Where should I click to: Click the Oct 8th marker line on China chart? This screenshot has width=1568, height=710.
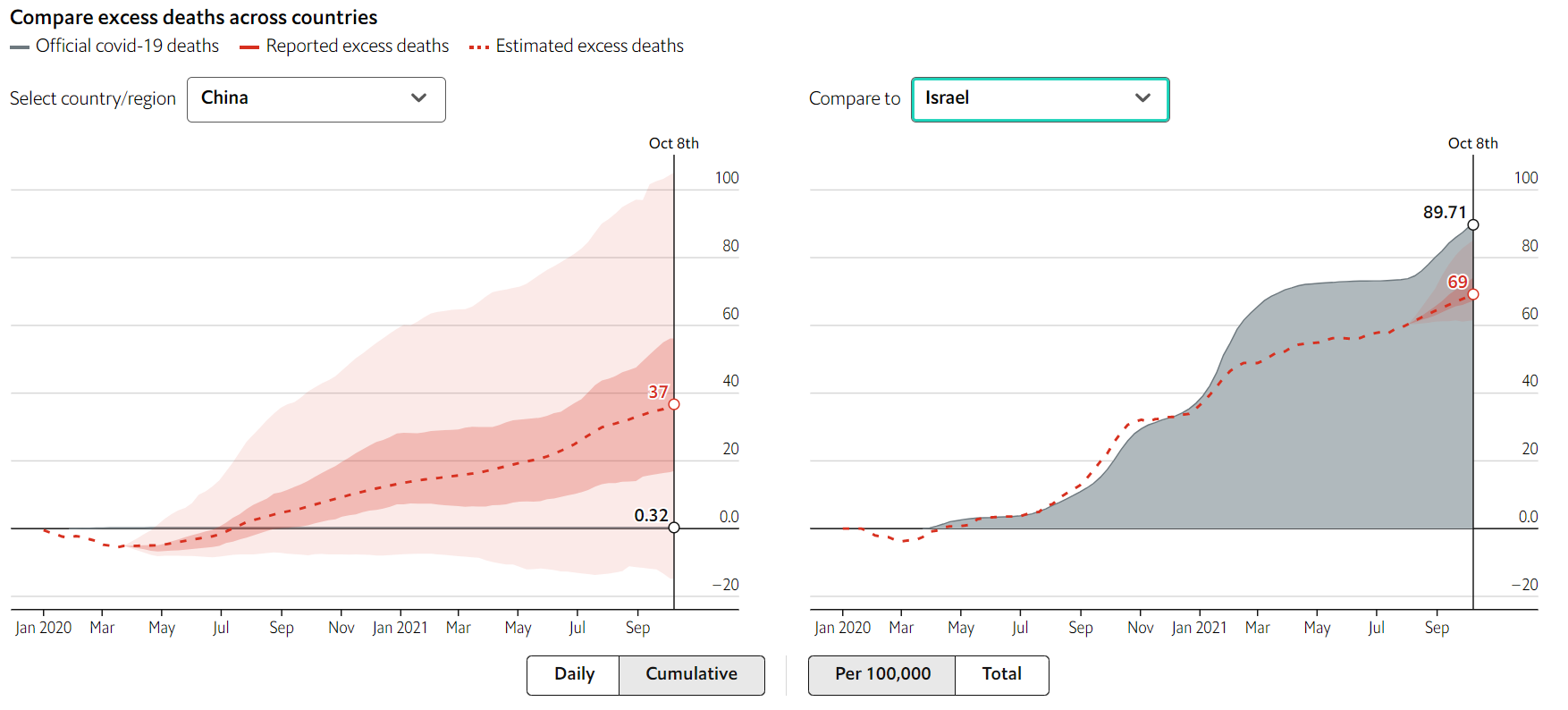(674, 268)
